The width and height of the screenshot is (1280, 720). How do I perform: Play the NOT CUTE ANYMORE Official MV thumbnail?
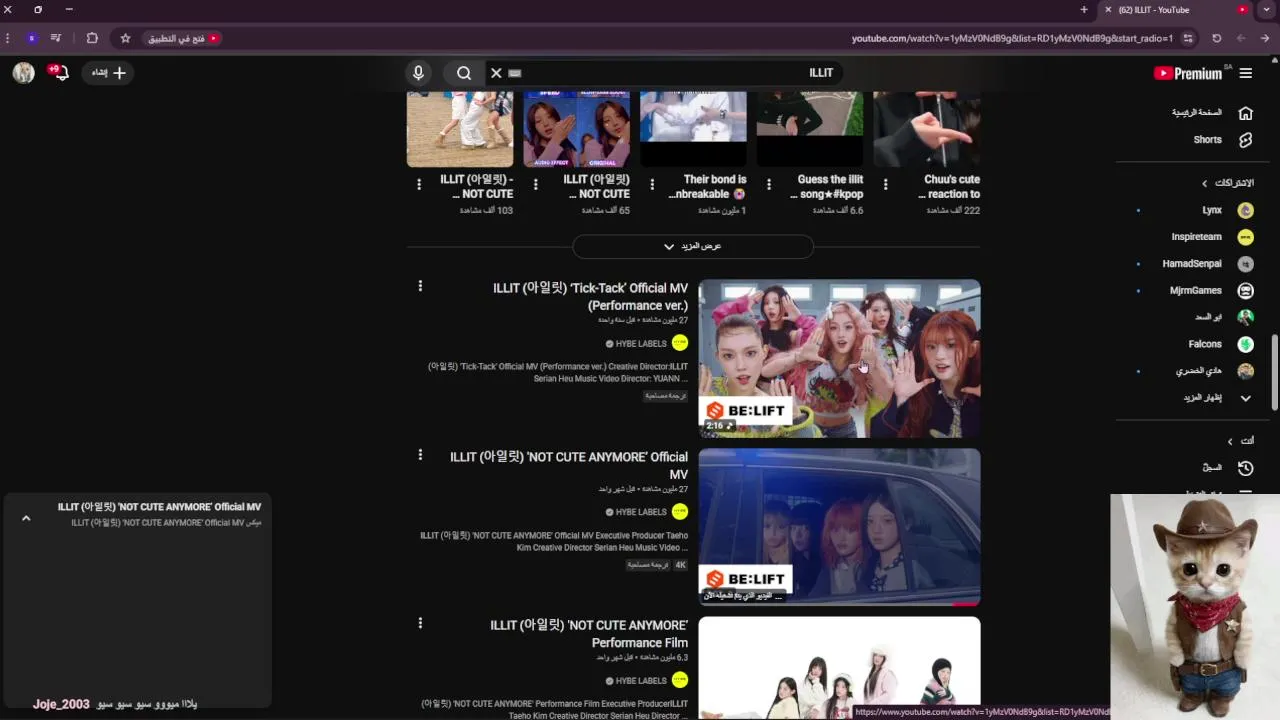coord(839,526)
